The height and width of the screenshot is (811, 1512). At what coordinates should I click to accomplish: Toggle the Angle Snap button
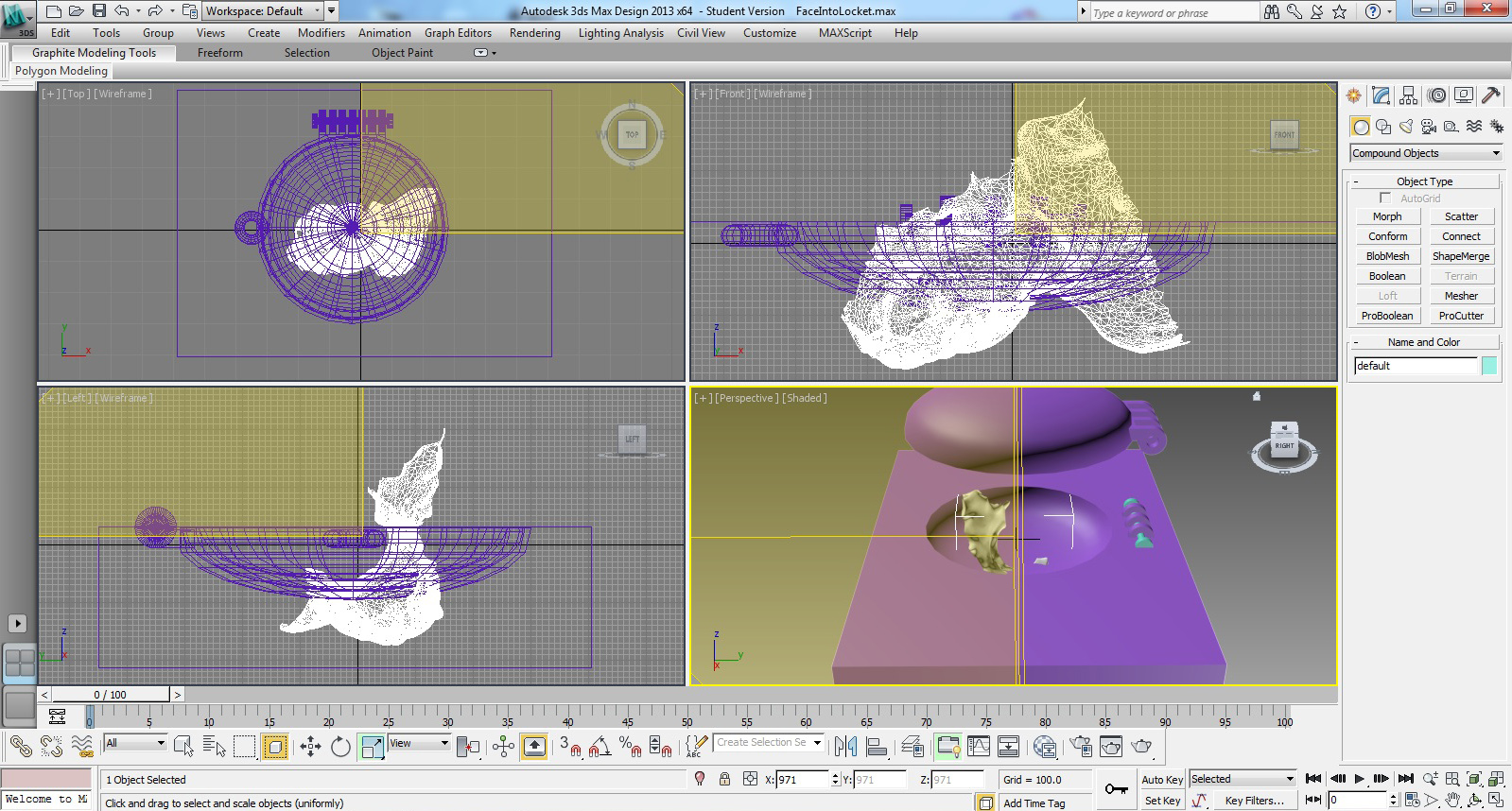600,747
